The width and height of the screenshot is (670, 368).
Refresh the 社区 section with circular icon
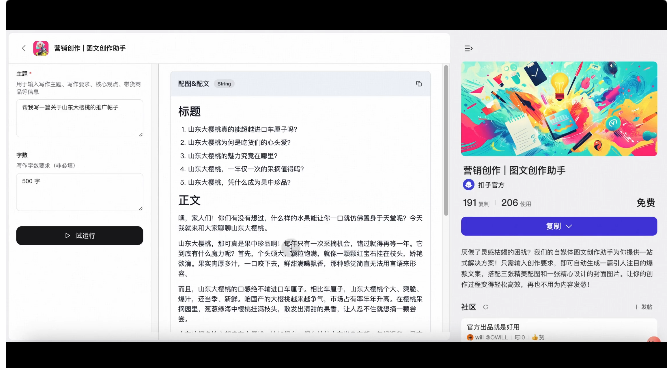(x=485, y=307)
